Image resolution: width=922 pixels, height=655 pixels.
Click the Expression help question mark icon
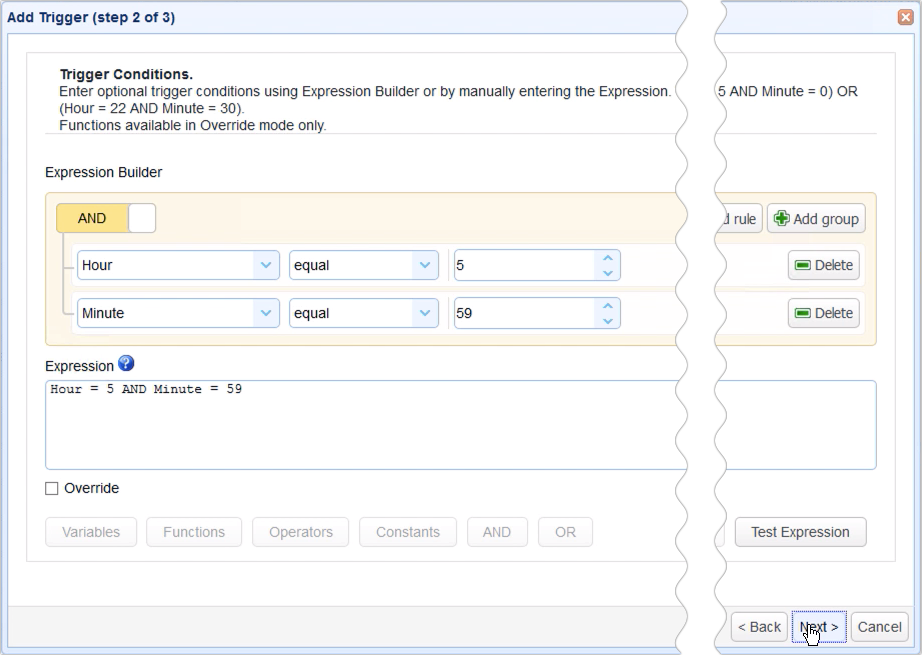tap(126, 364)
